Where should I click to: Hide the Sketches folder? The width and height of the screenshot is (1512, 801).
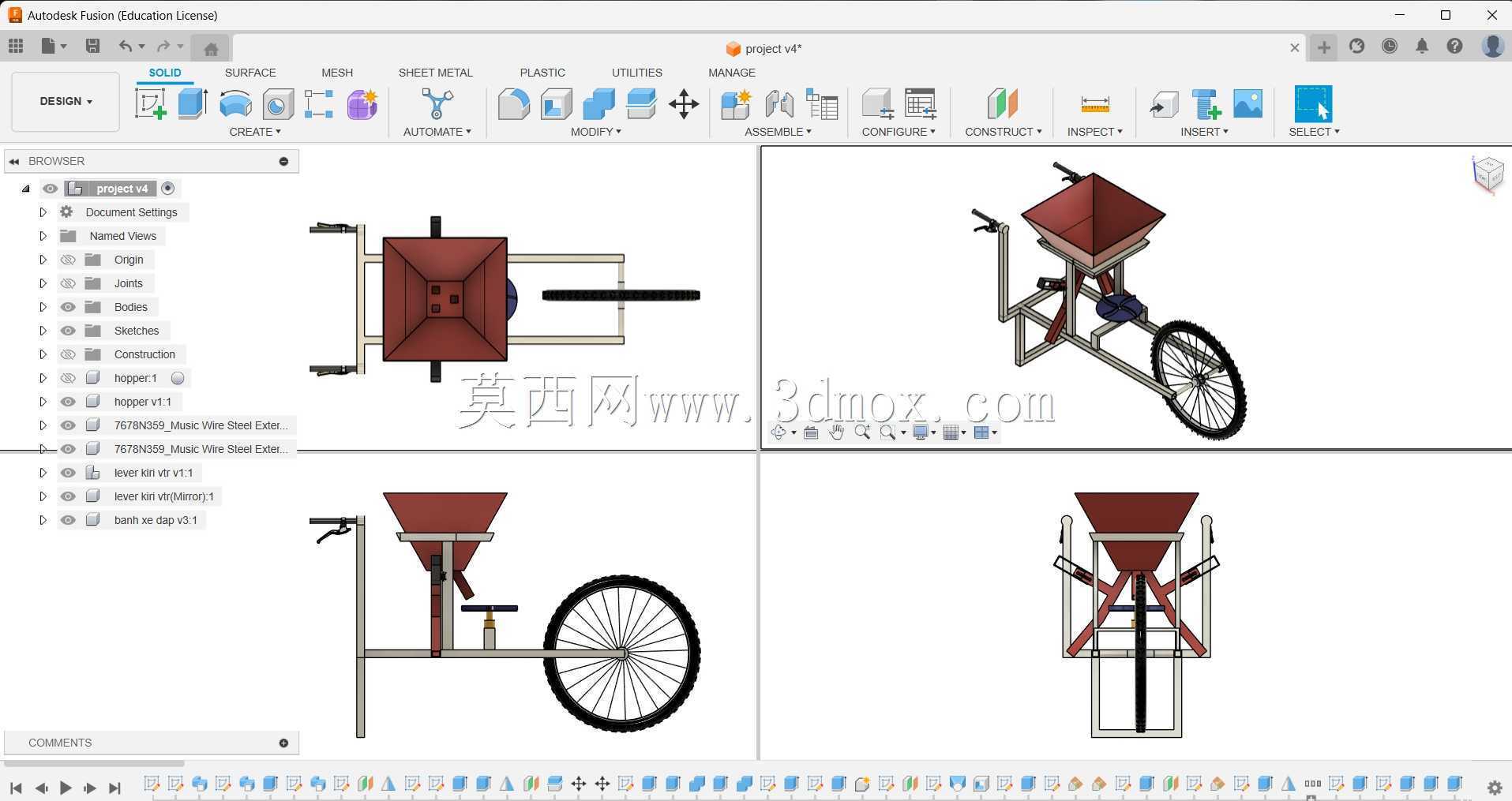[68, 331]
